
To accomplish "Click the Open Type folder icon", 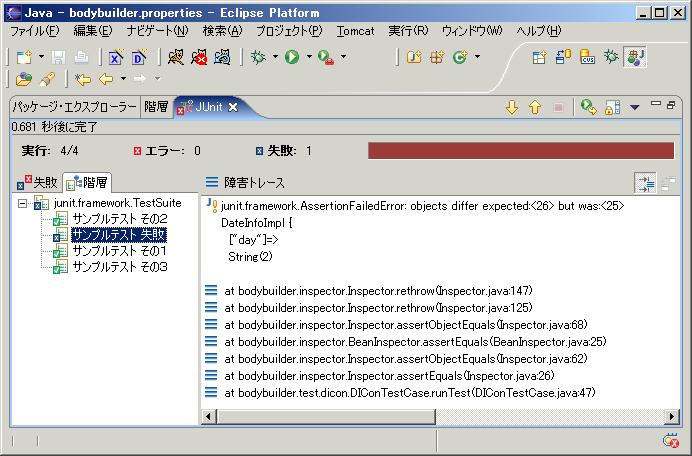I will (24, 79).
